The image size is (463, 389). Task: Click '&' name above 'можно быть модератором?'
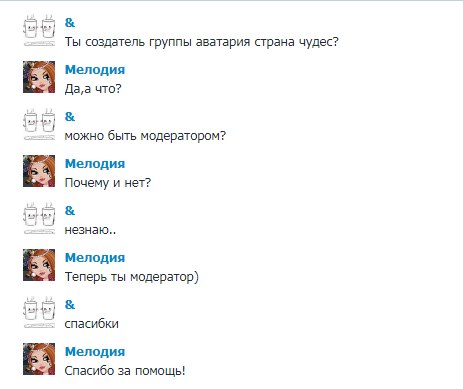(x=70, y=117)
